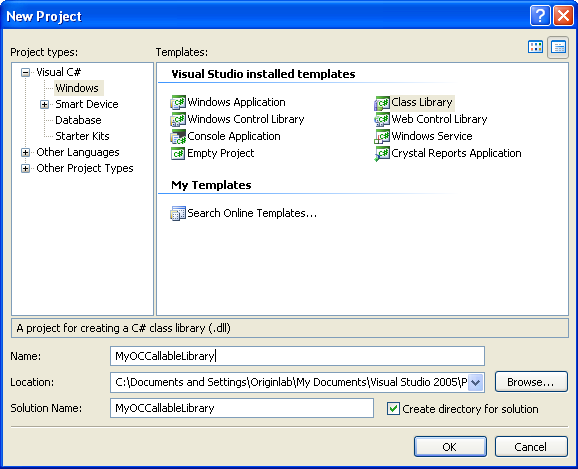Click the 'Class Library' template label

422,102
